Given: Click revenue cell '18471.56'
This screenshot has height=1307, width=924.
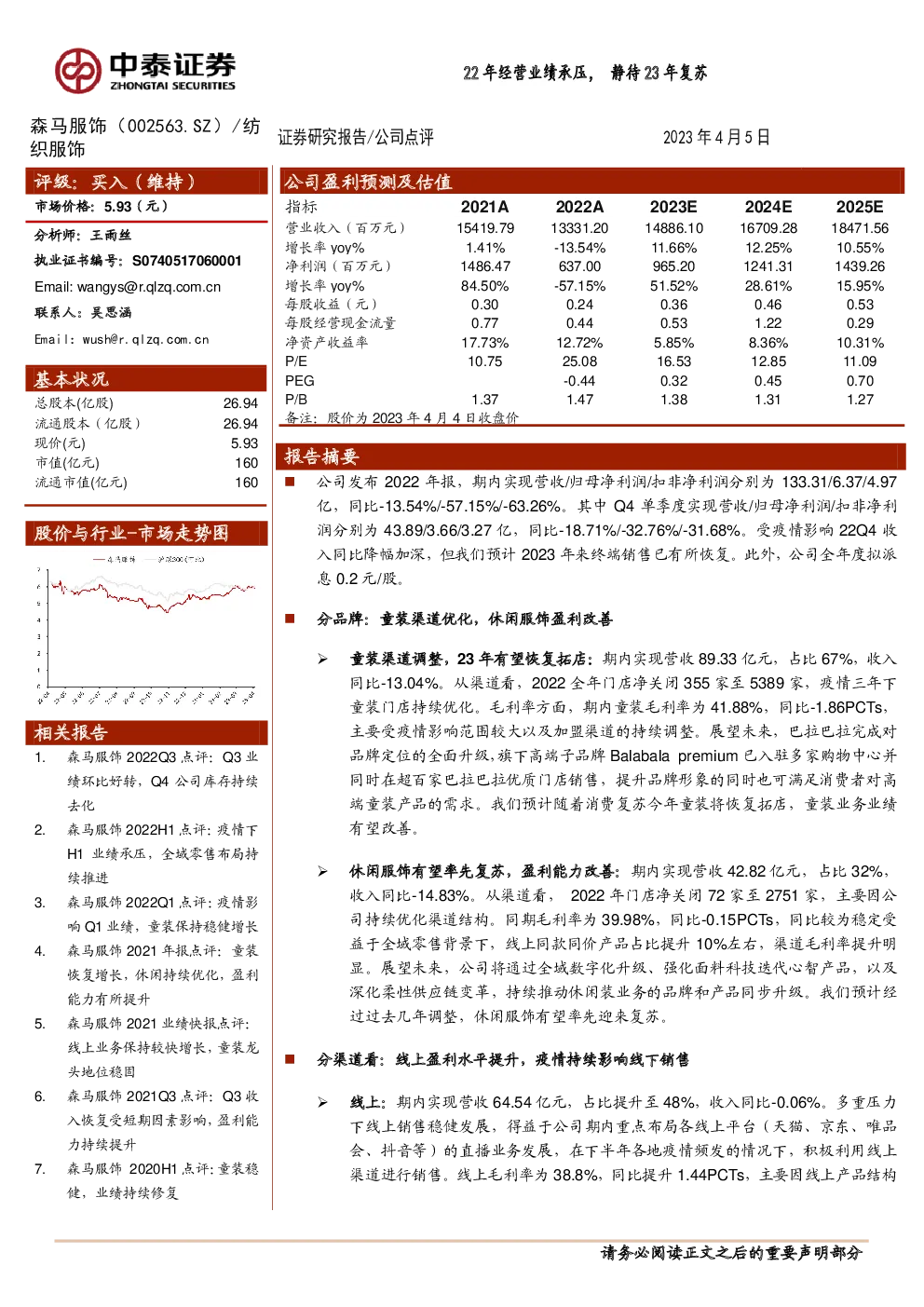Looking at the screenshot, I should [x=860, y=228].
